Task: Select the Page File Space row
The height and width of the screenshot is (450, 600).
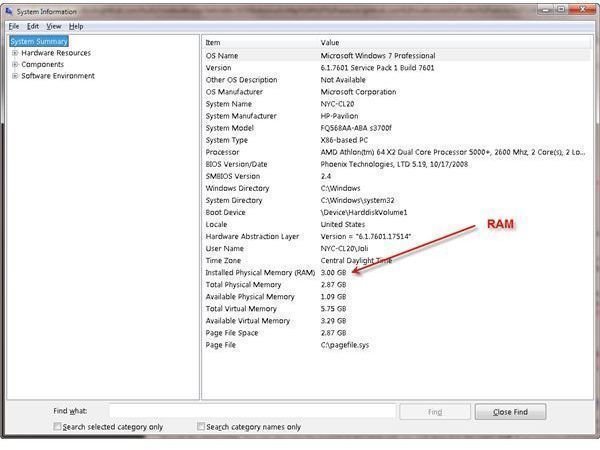Action: pyautogui.click(x=397, y=333)
